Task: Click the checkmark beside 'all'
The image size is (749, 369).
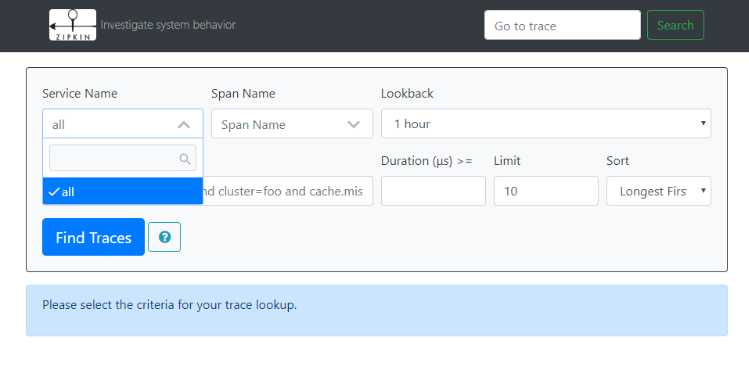Action: coord(54,192)
